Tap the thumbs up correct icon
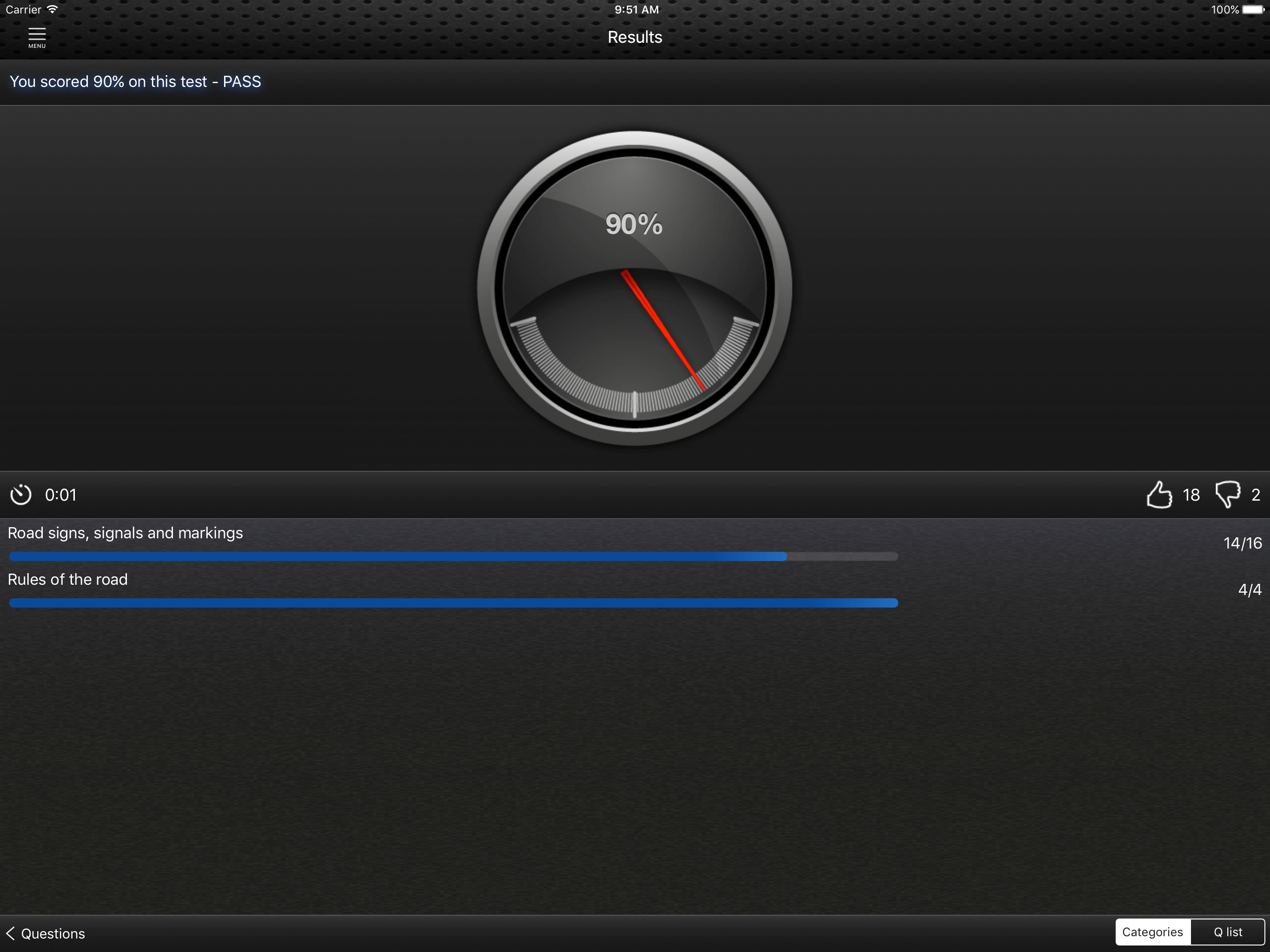 pyautogui.click(x=1158, y=495)
